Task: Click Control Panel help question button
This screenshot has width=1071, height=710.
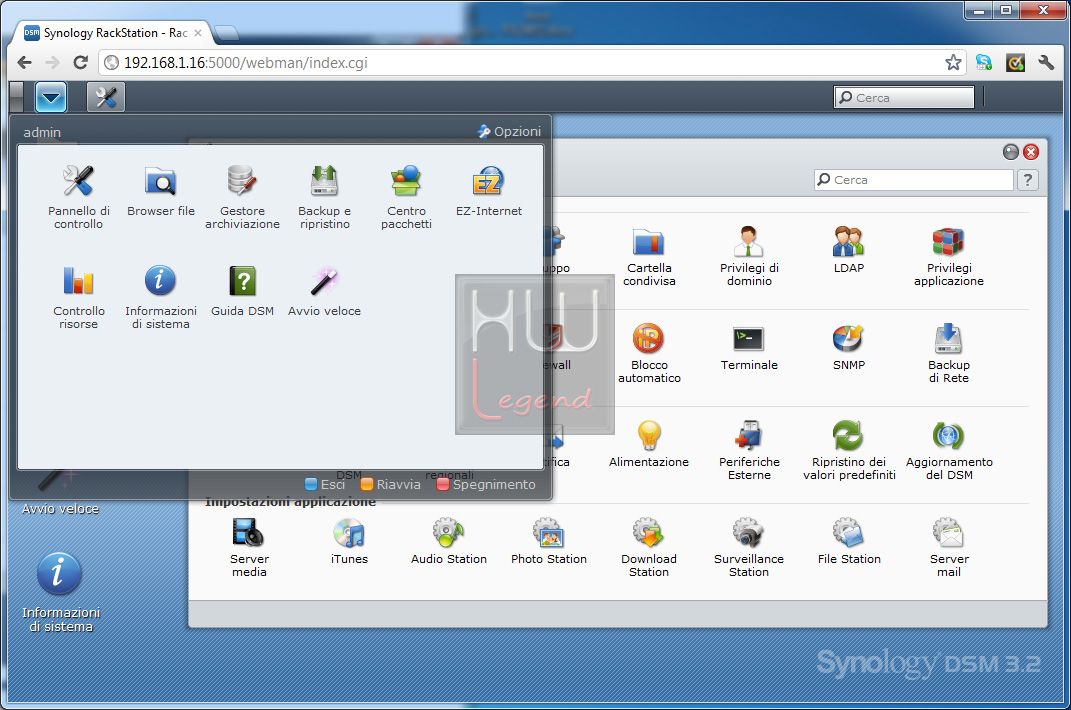Action: [x=1027, y=180]
